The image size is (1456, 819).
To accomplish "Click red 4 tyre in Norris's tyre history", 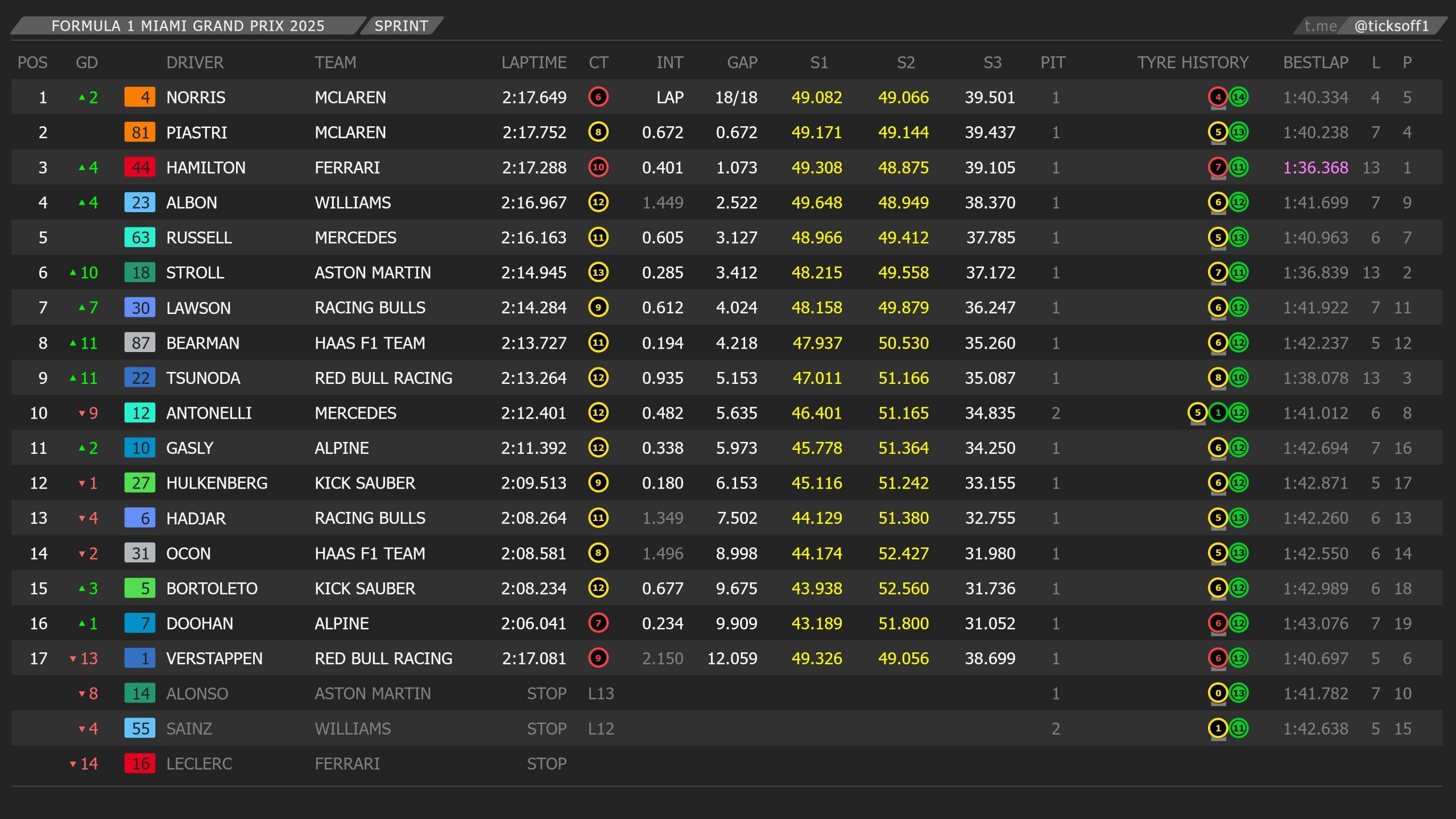I will (x=1218, y=97).
